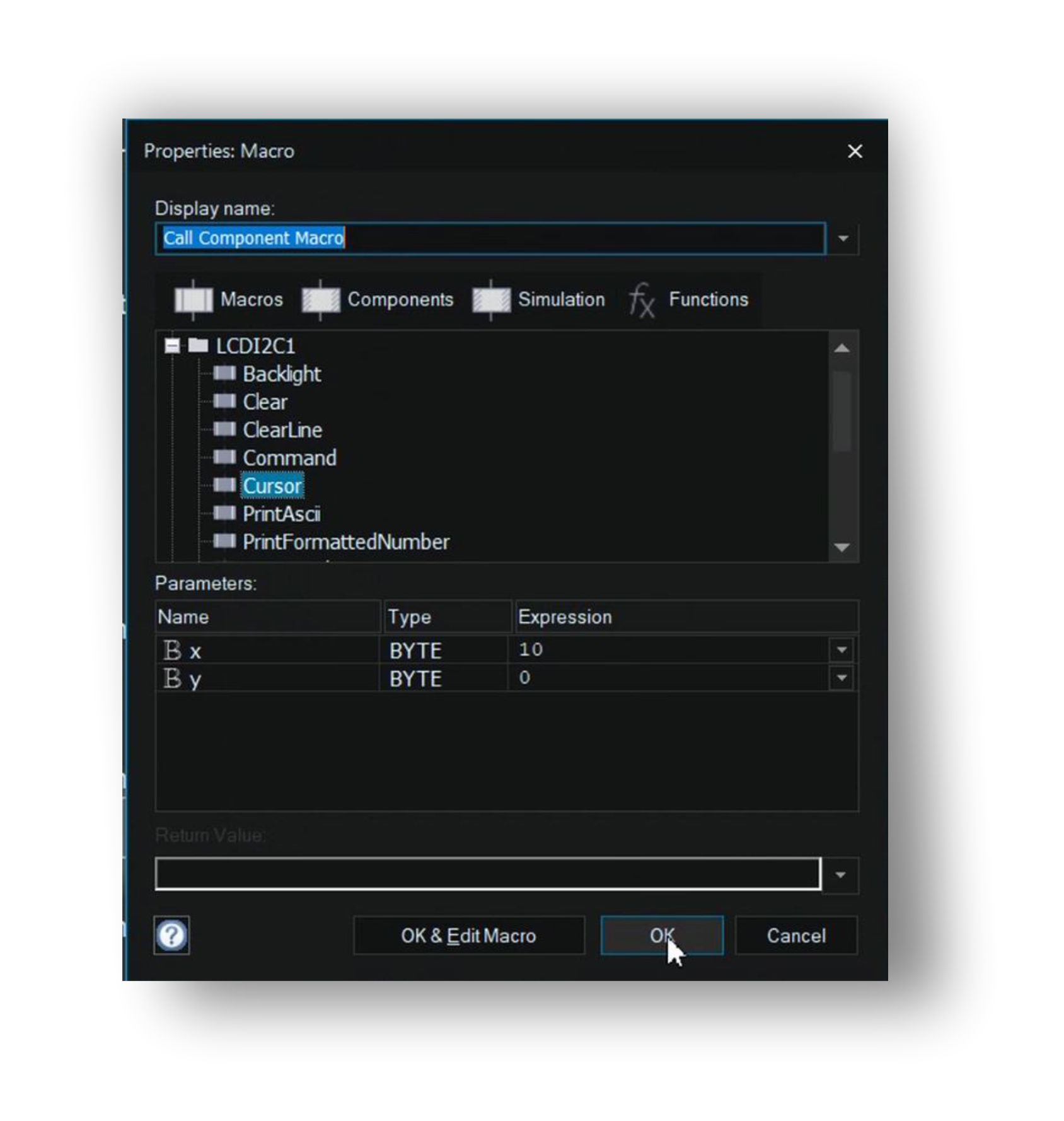Open the Functions tab
This screenshot has height=1121, width=1064.
coord(688,299)
